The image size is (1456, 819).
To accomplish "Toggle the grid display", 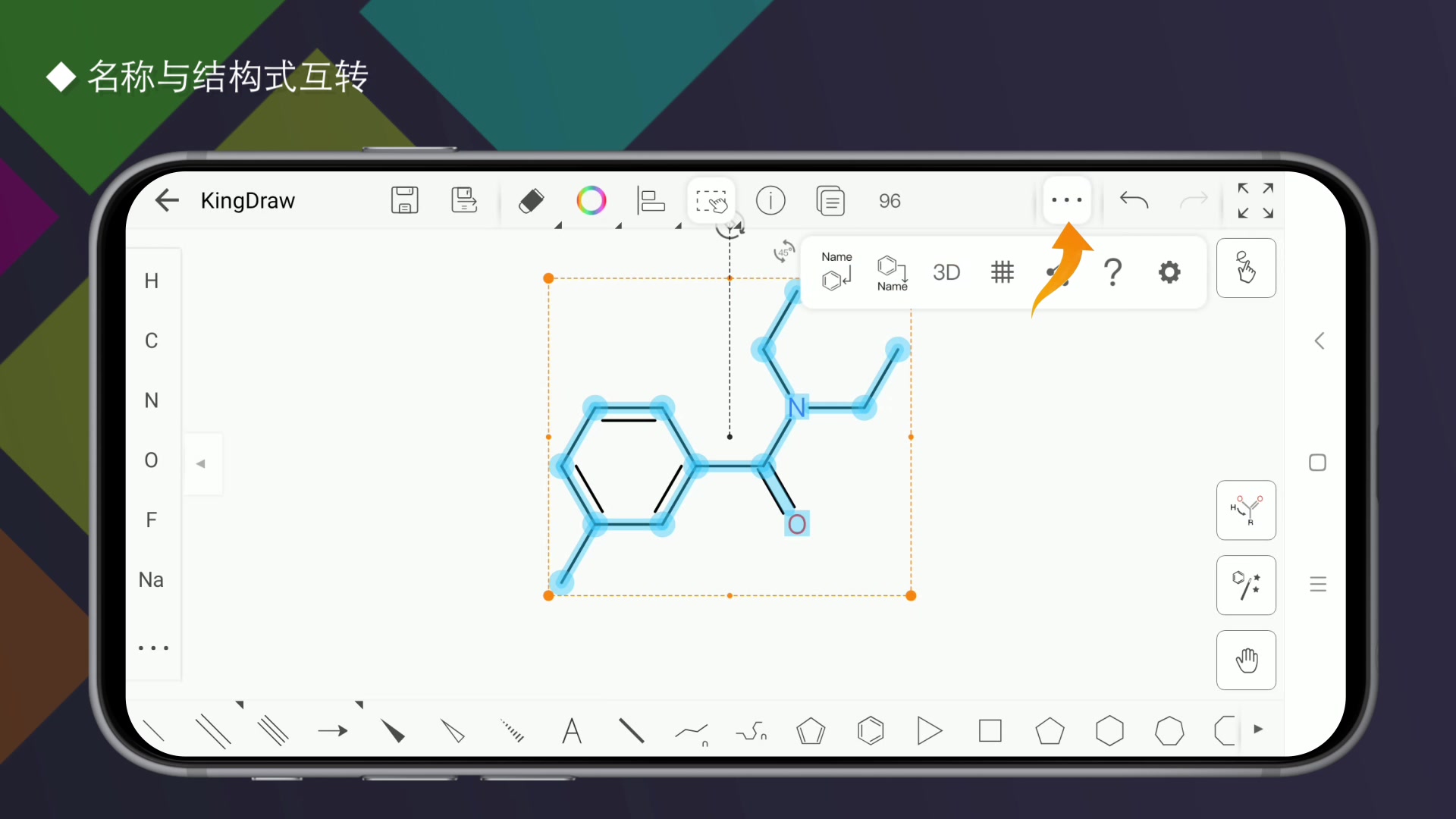I will (x=1002, y=272).
